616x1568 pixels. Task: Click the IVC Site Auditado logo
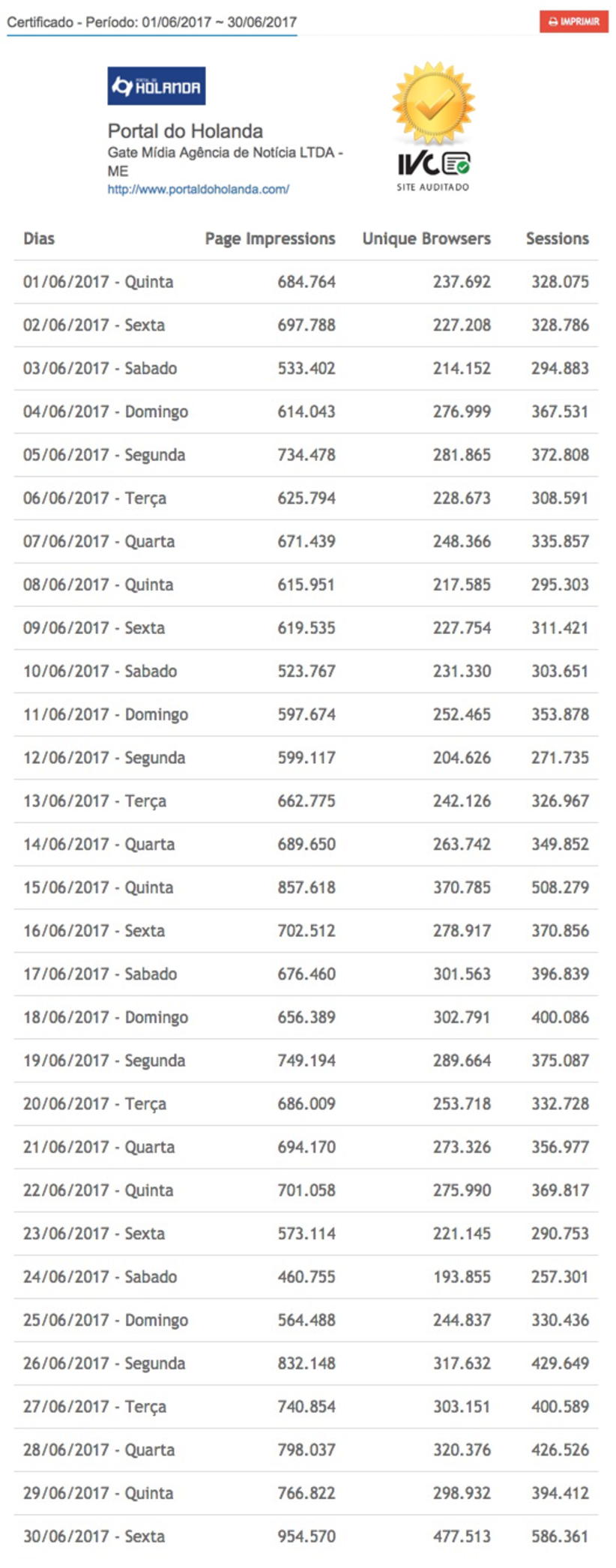click(x=433, y=170)
